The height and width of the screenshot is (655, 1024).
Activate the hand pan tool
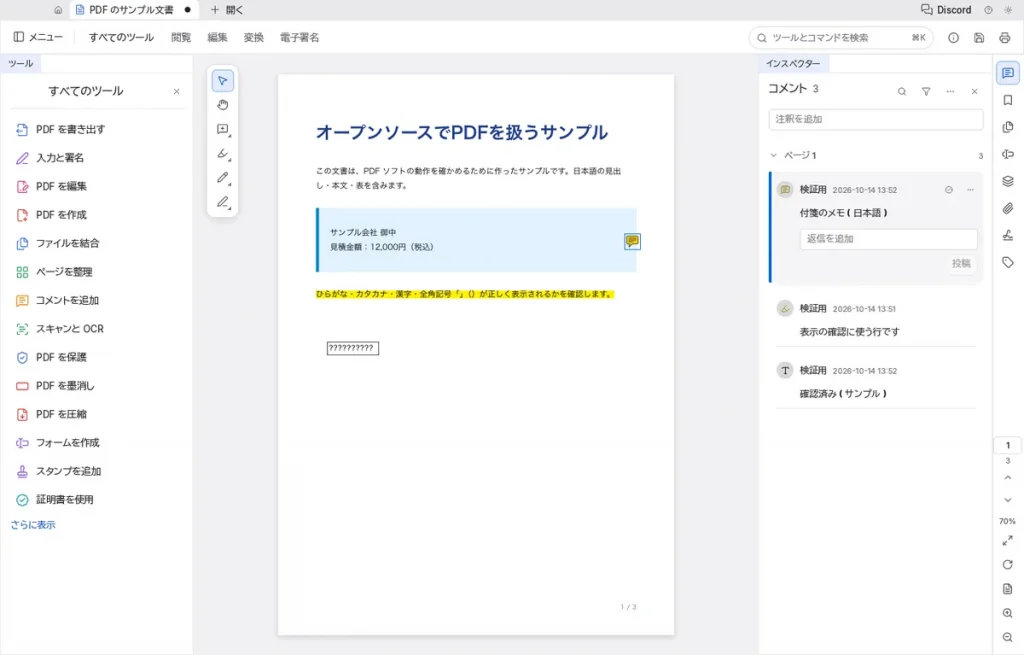223,105
